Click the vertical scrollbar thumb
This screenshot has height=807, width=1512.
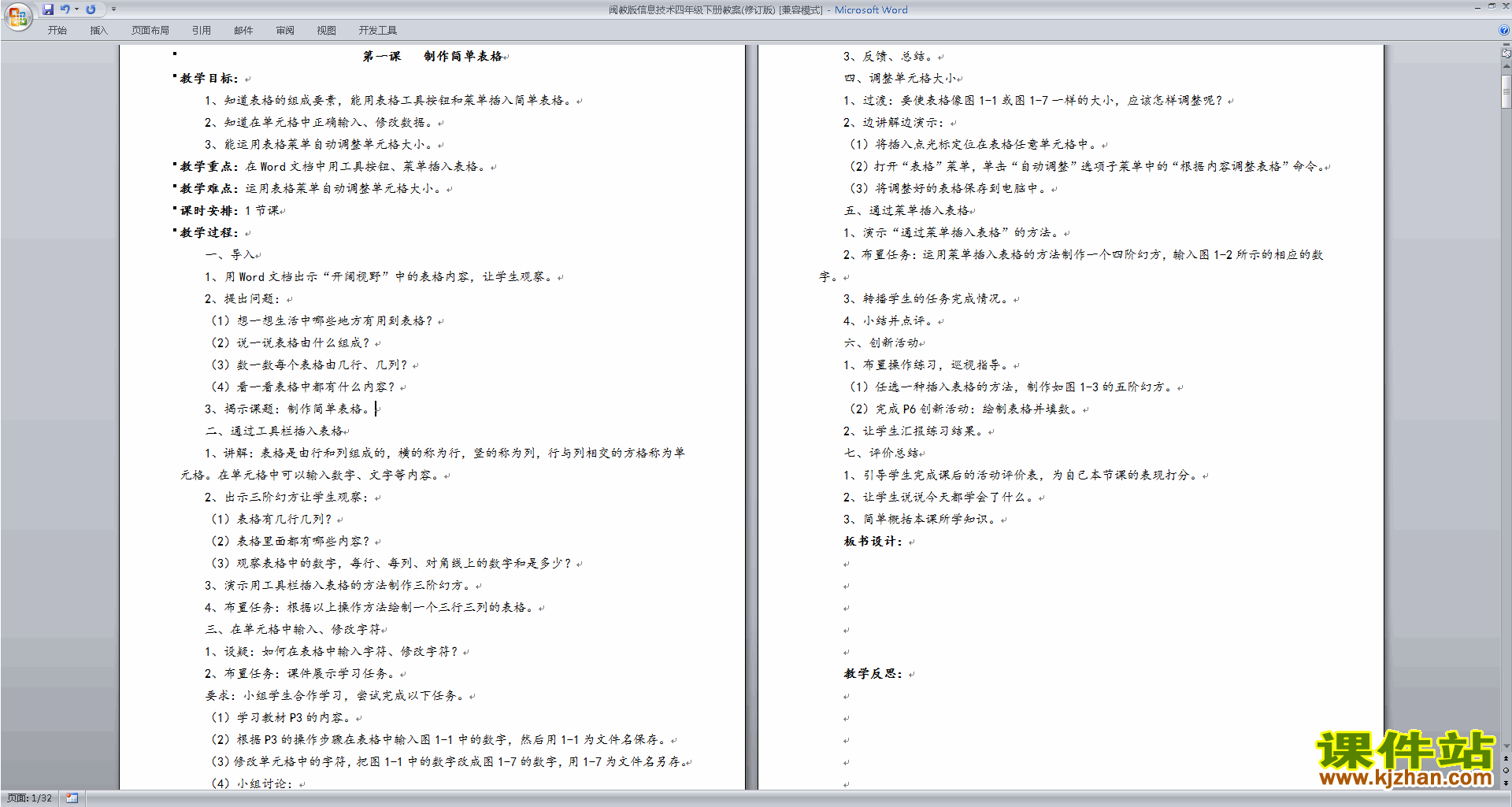pos(1506,91)
